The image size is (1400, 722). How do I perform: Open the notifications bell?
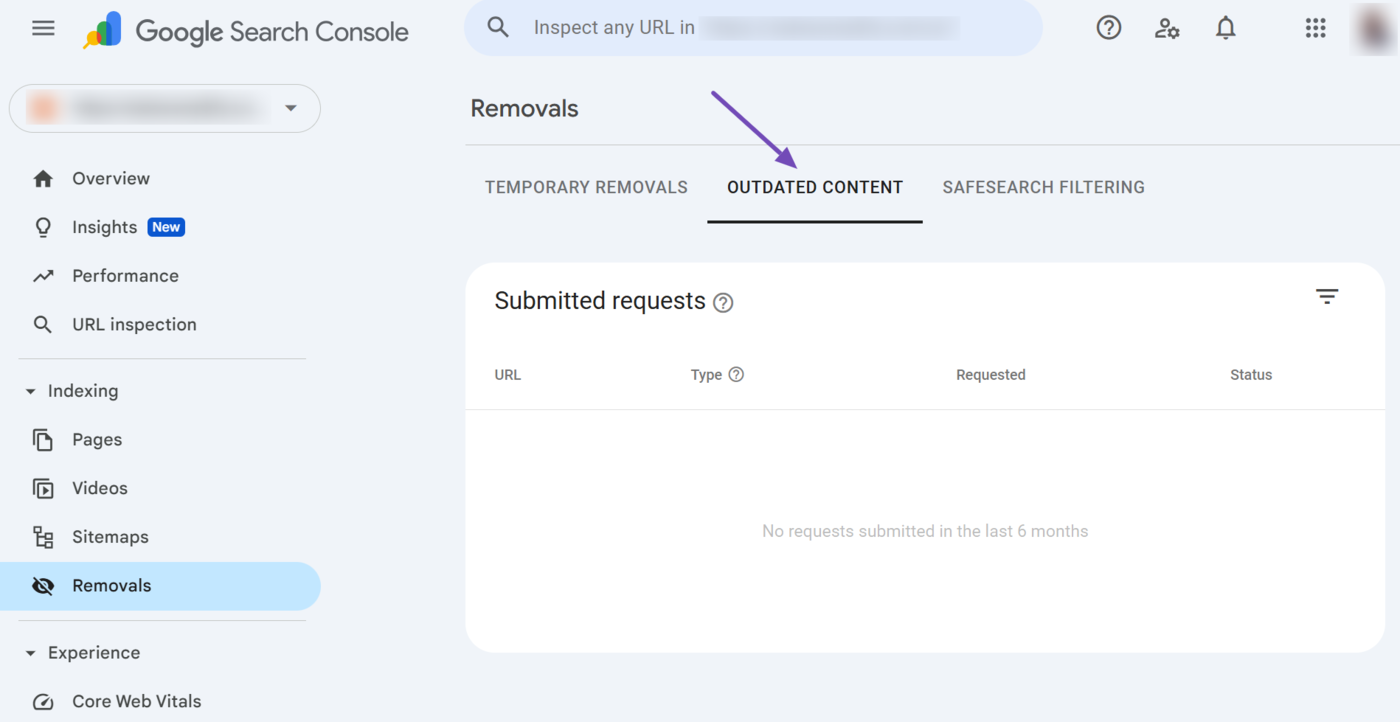(x=1225, y=28)
